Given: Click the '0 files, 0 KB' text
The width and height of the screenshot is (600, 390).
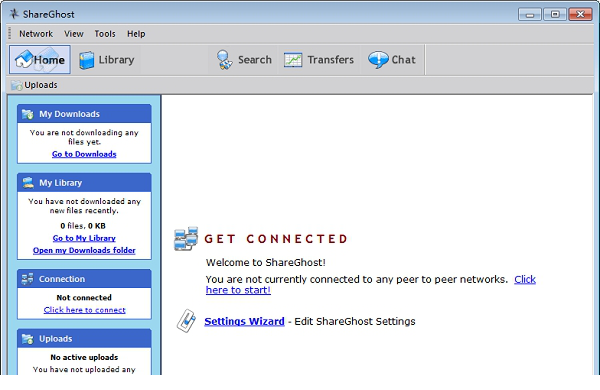Looking at the screenshot, I should click(83, 226).
